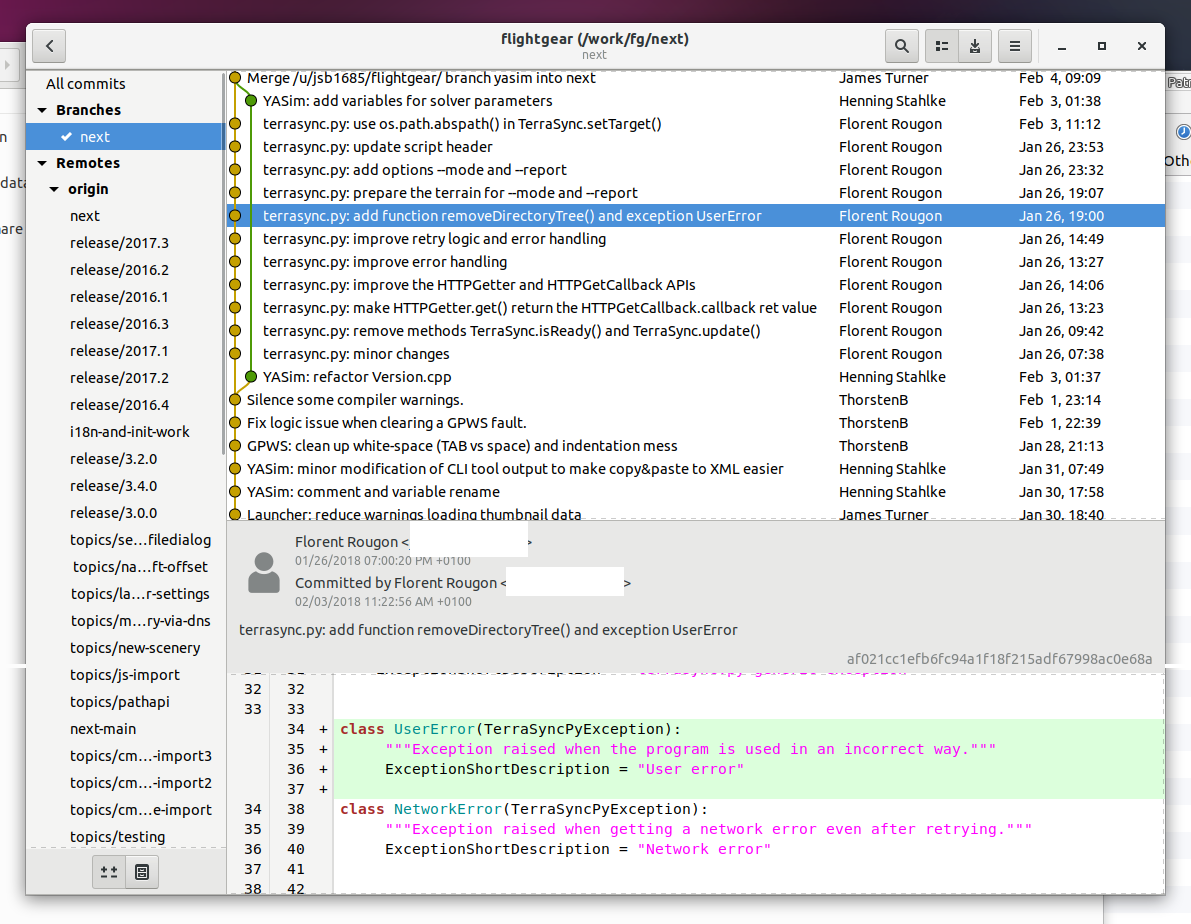Select branch release/2017.2
Image resolution: width=1191 pixels, height=924 pixels.
click(126, 378)
